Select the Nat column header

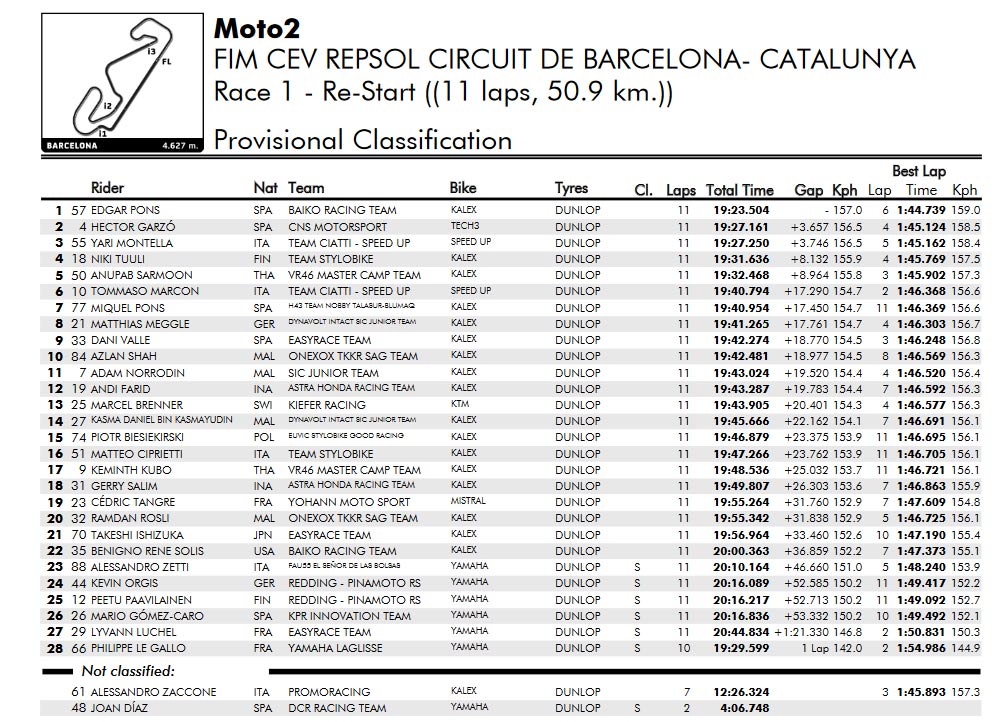point(265,188)
